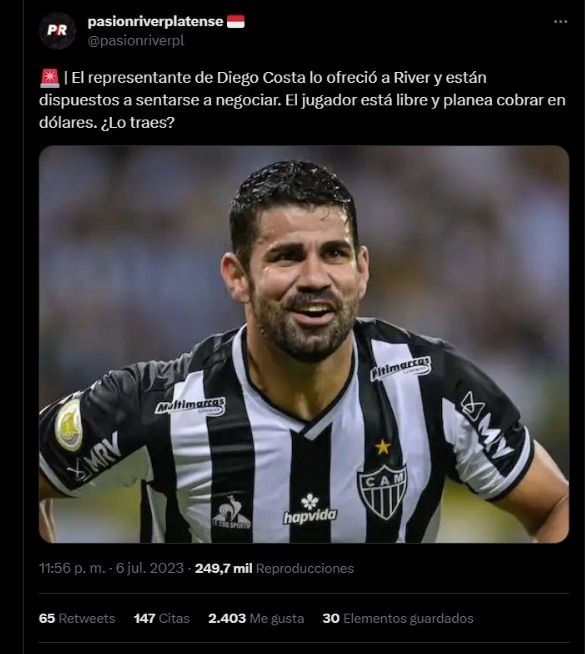The image size is (585, 654).
Task: Click the CAM crest on the jersey
Action: (x=382, y=490)
